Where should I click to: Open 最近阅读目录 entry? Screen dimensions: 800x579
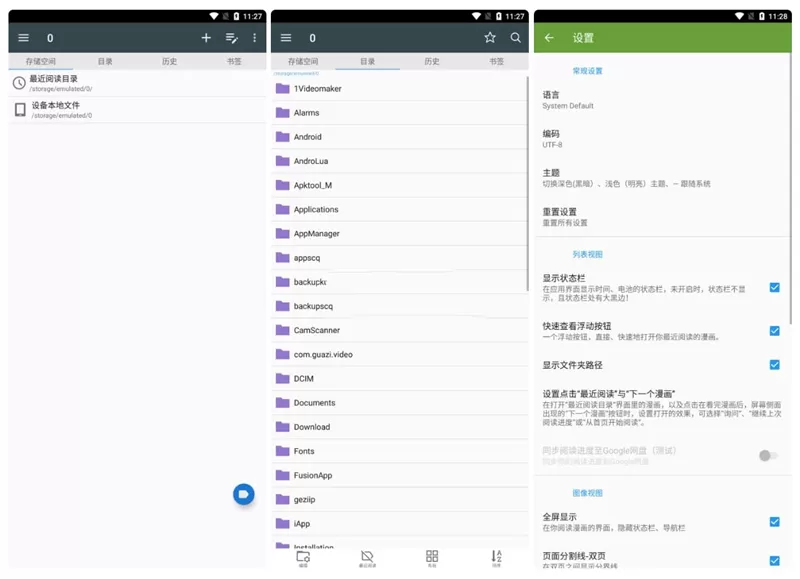(x=137, y=83)
